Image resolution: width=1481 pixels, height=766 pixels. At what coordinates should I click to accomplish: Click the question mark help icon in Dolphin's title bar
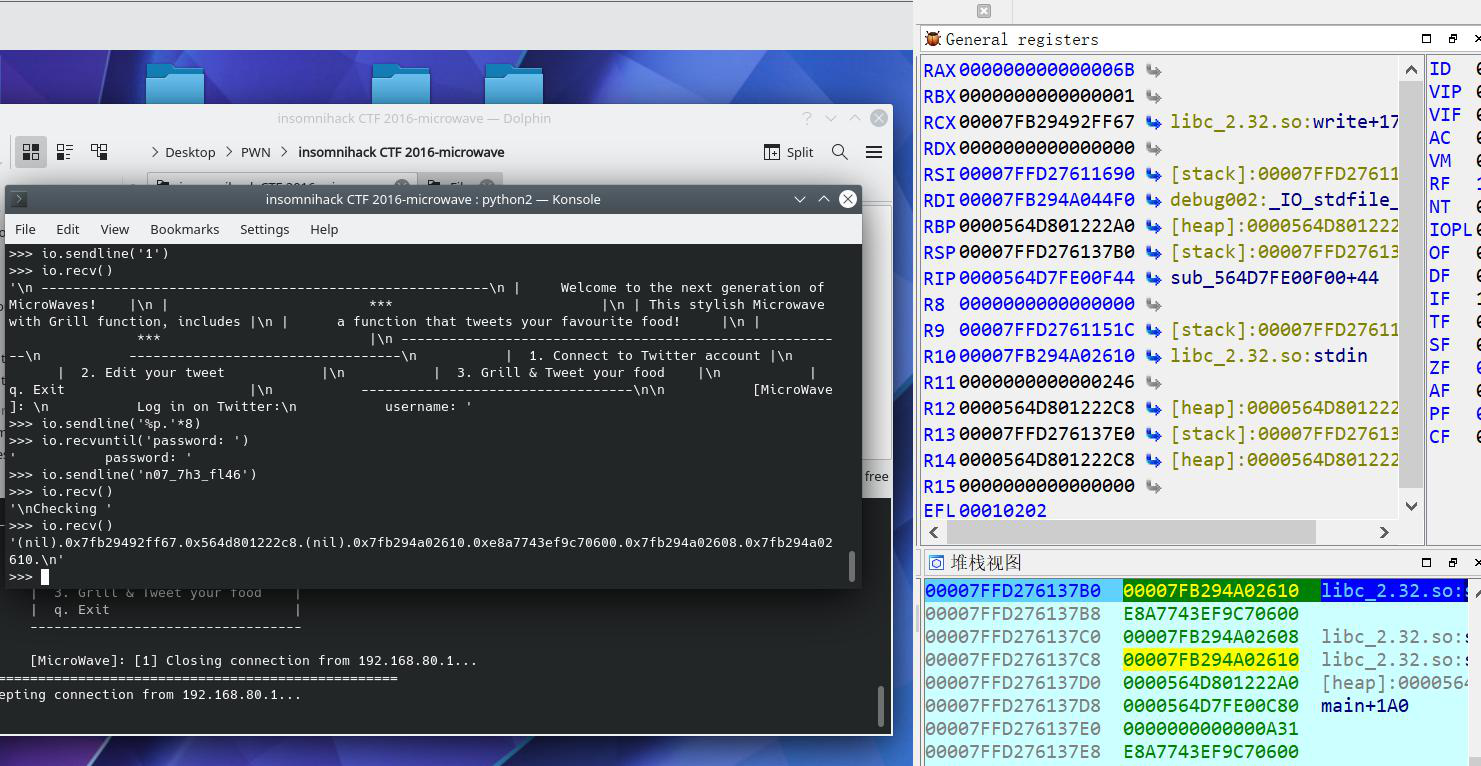point(807,118)
